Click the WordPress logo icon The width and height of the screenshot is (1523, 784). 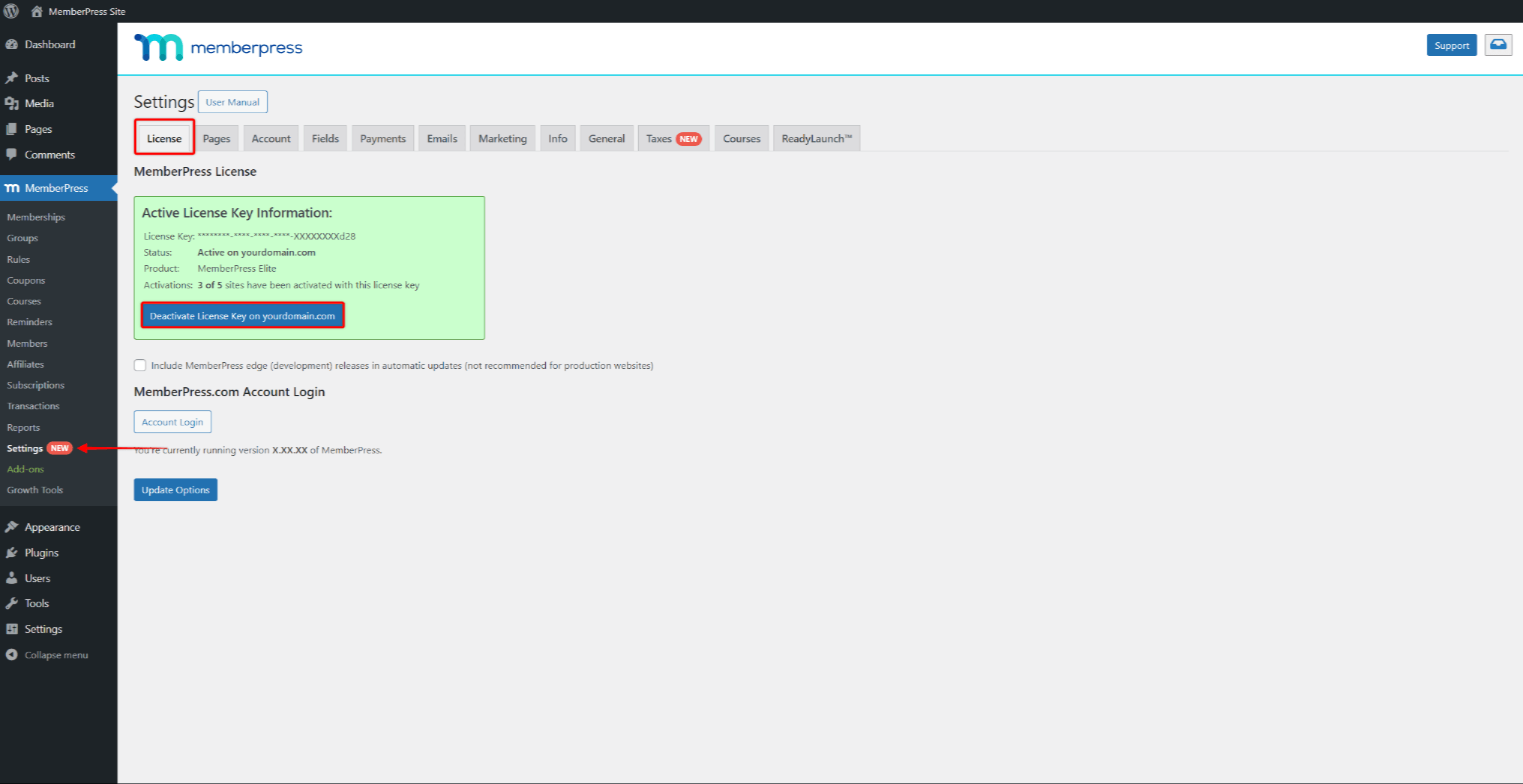pyautogui.click(x=11, y=11)
